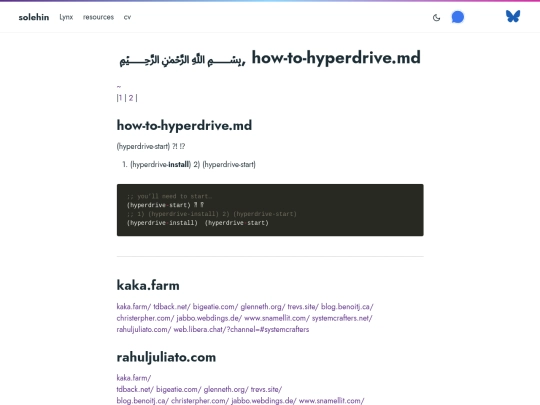Open the resources nav item
This screenshot has height=405, width=540.
click(x=98, y=17)
